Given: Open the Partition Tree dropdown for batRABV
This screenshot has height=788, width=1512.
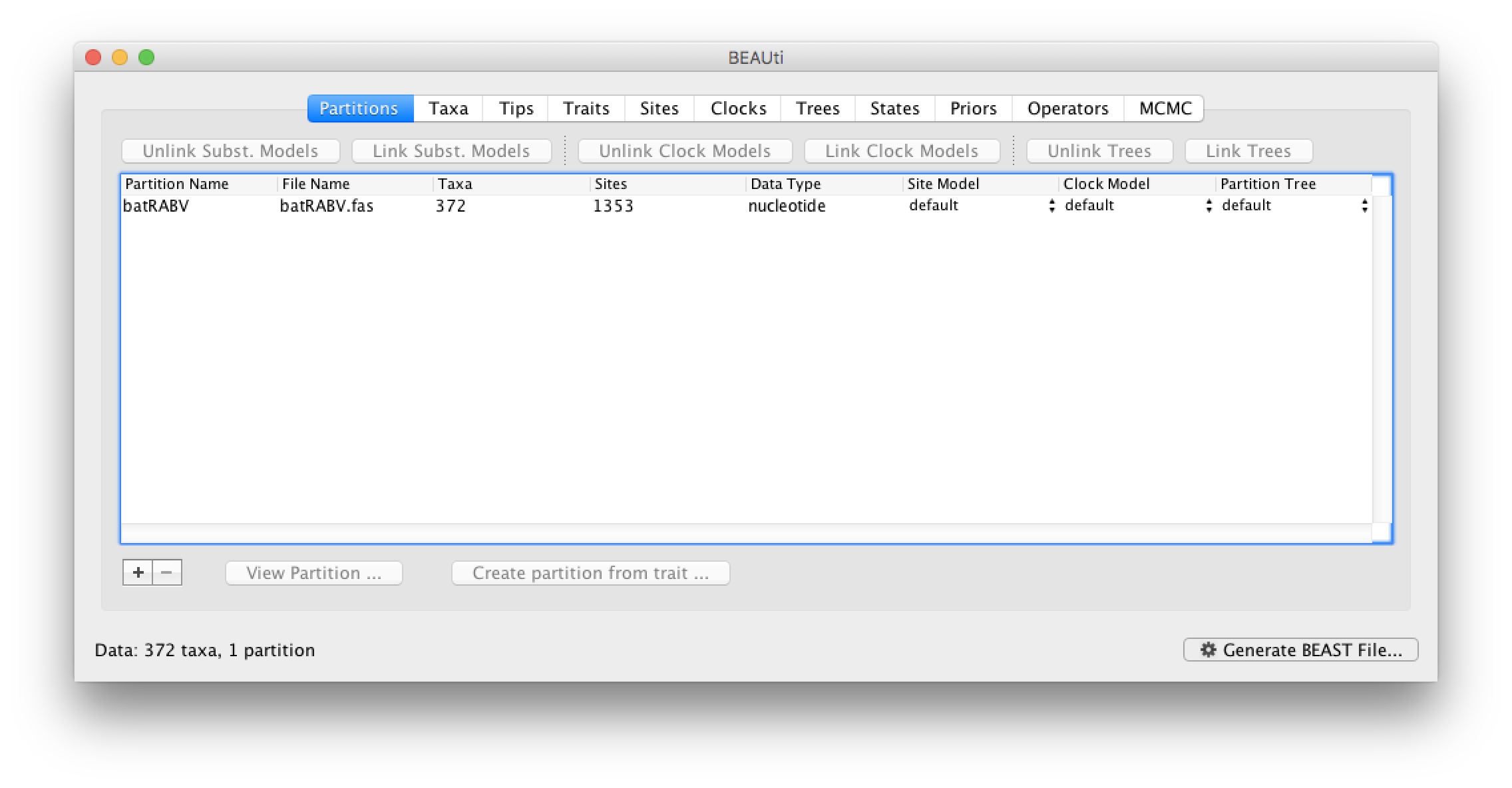Looking at the screenshot, I should click(1294, 206).
